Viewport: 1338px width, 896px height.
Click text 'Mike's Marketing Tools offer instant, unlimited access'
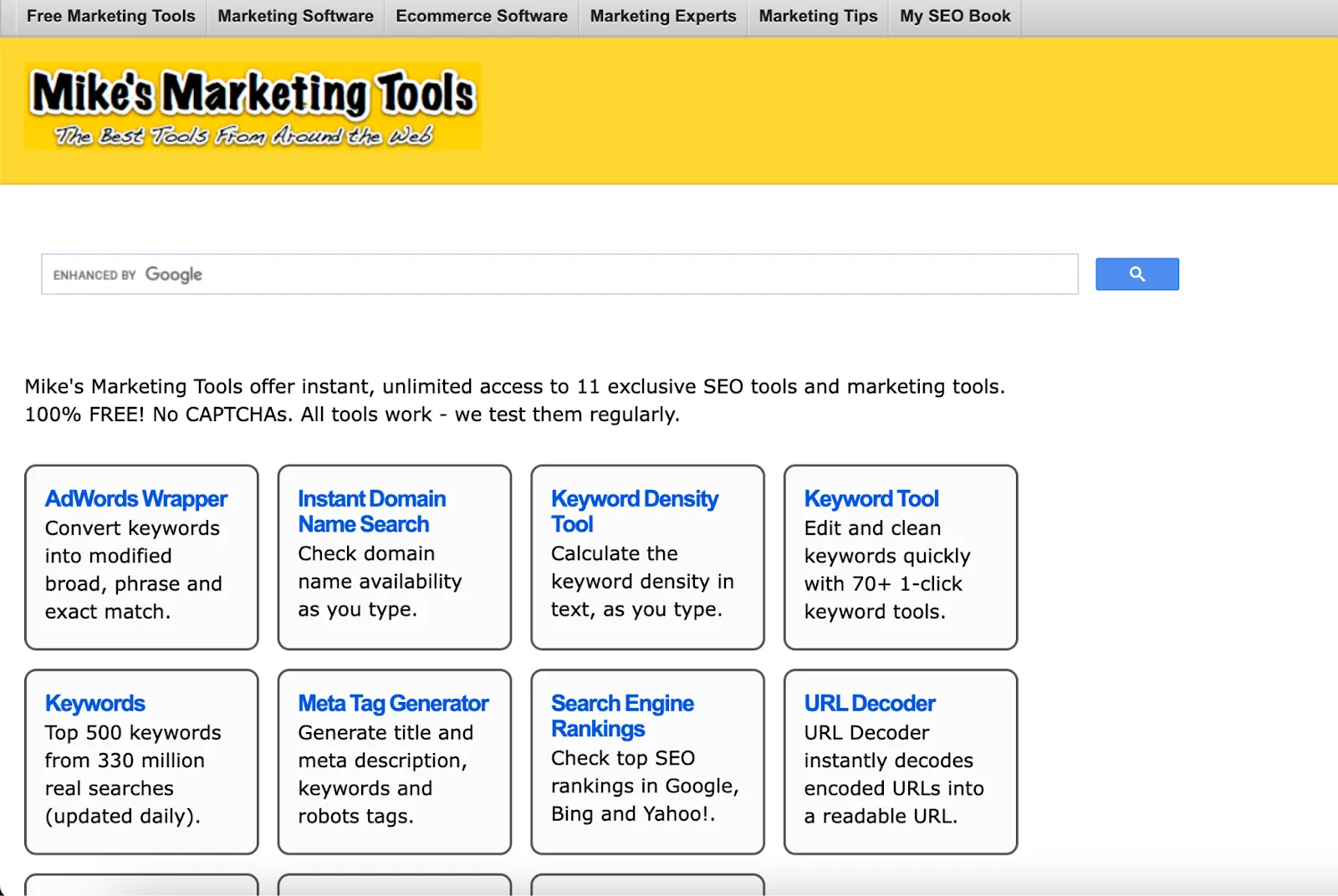(297, 387)
